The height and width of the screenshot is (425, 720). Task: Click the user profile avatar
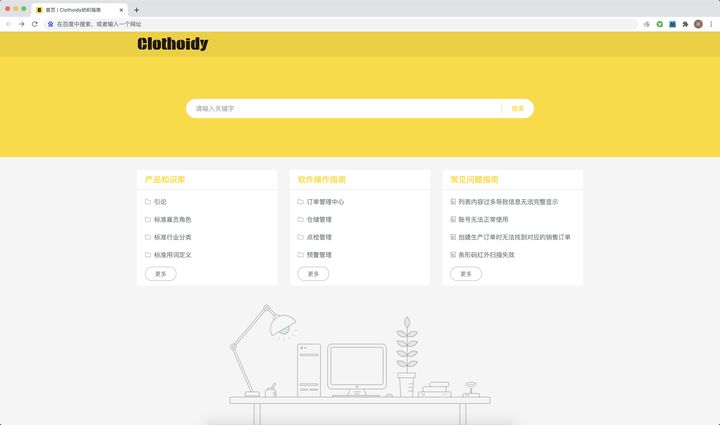click(698, 24)
